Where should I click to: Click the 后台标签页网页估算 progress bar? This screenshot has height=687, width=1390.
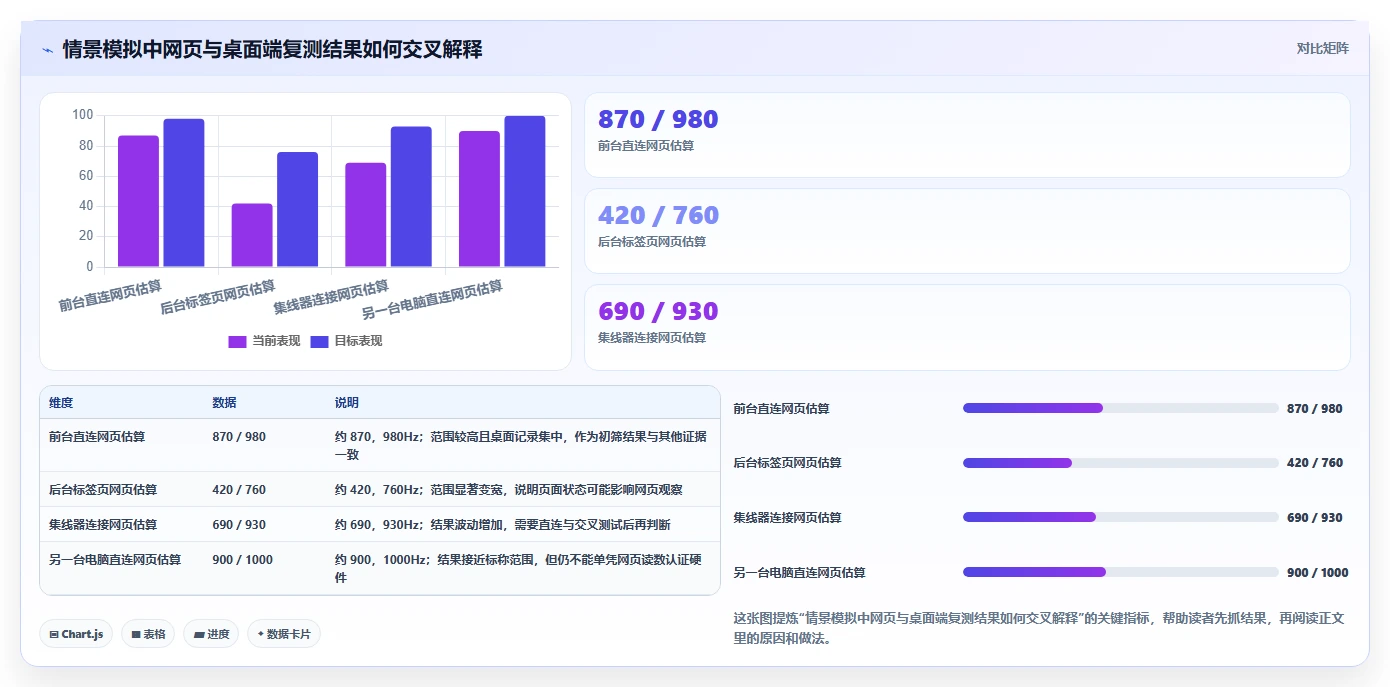pos(1120,463)
